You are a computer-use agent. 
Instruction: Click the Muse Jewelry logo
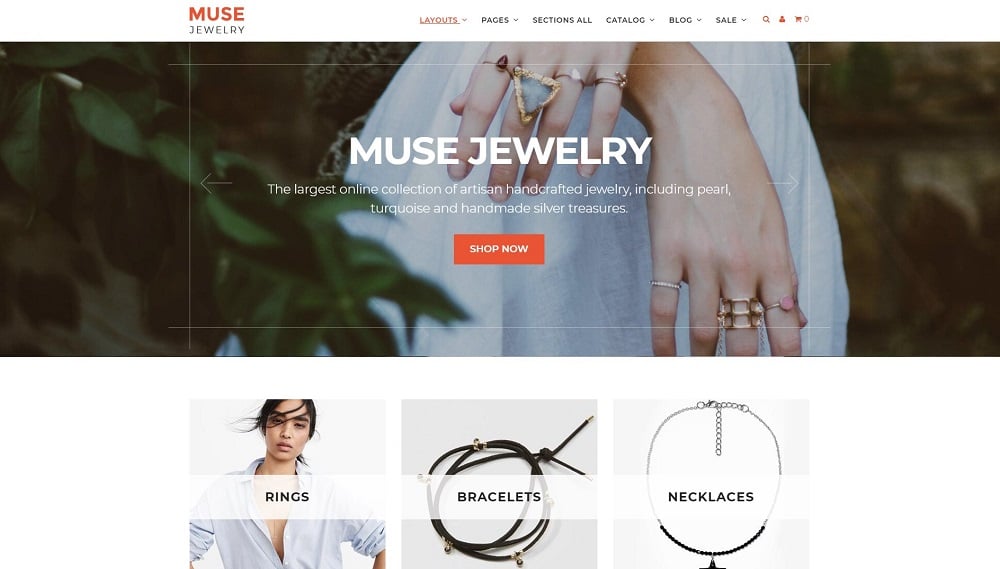pyautogui.click(x=217, y=20)
